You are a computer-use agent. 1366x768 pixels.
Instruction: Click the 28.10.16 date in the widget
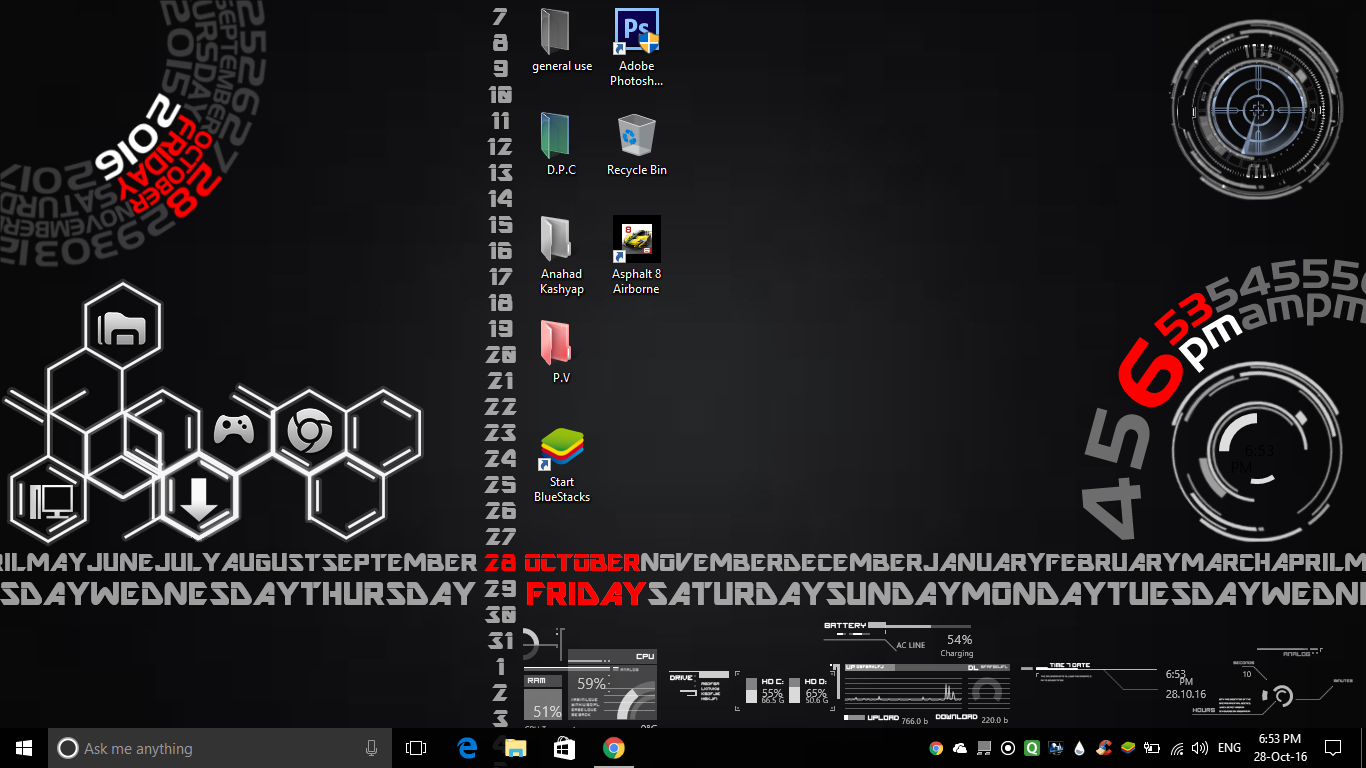(x=1186, y=694)
